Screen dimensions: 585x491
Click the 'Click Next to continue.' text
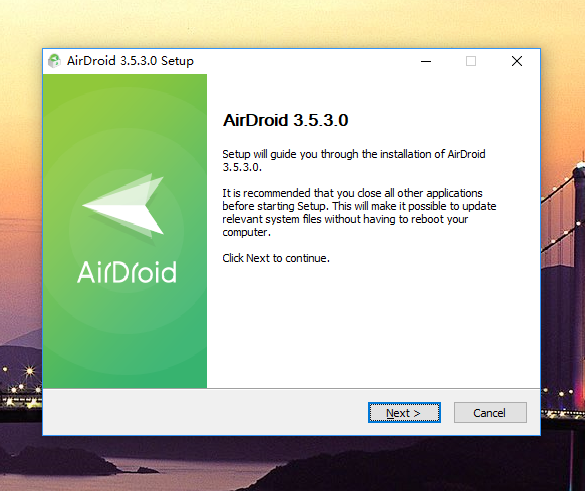pyautogui.click(x=276, y=258)
